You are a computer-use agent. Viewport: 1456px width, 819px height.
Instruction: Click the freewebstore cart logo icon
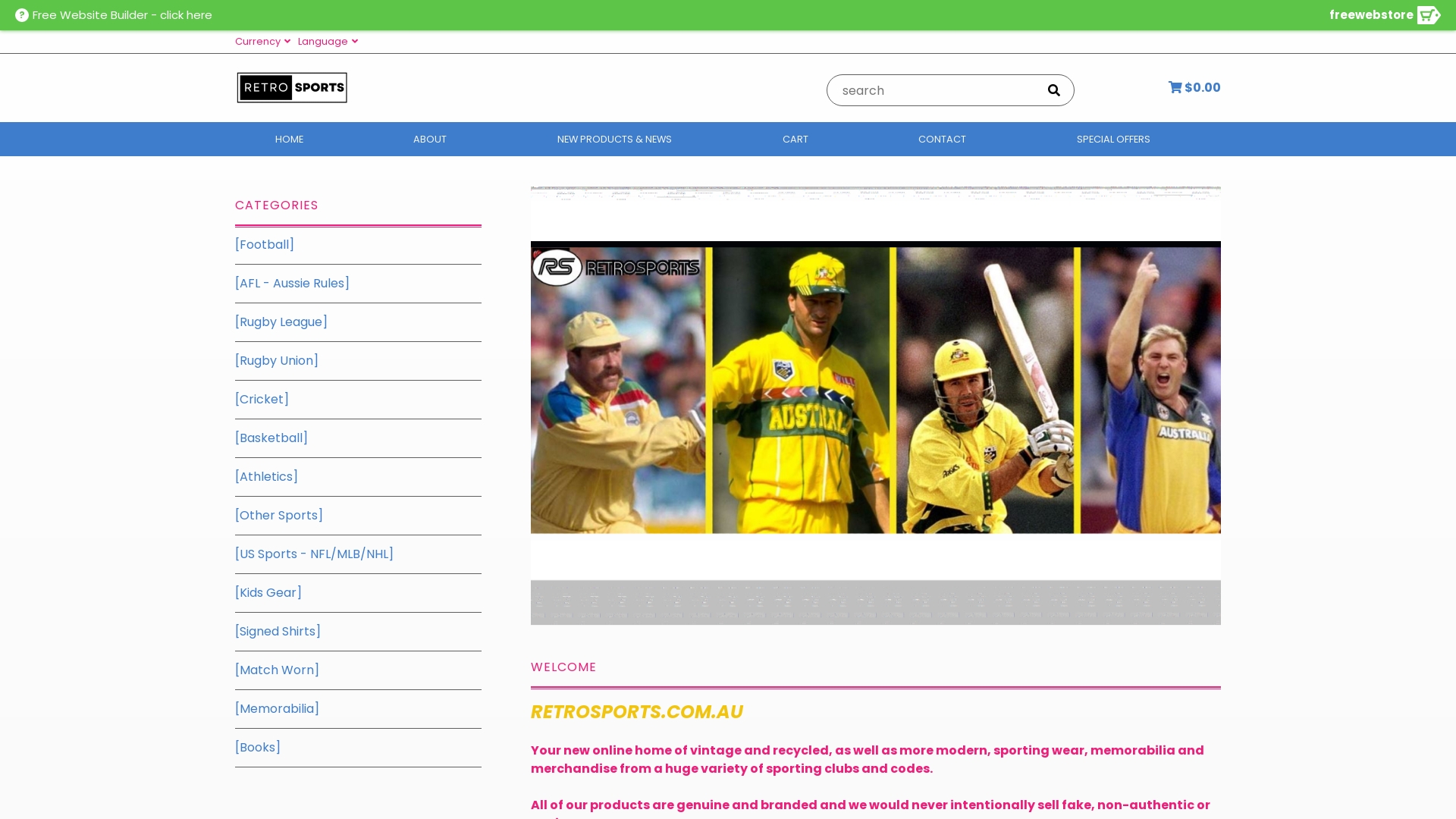pyautogui.click(x=1428, y=15)
